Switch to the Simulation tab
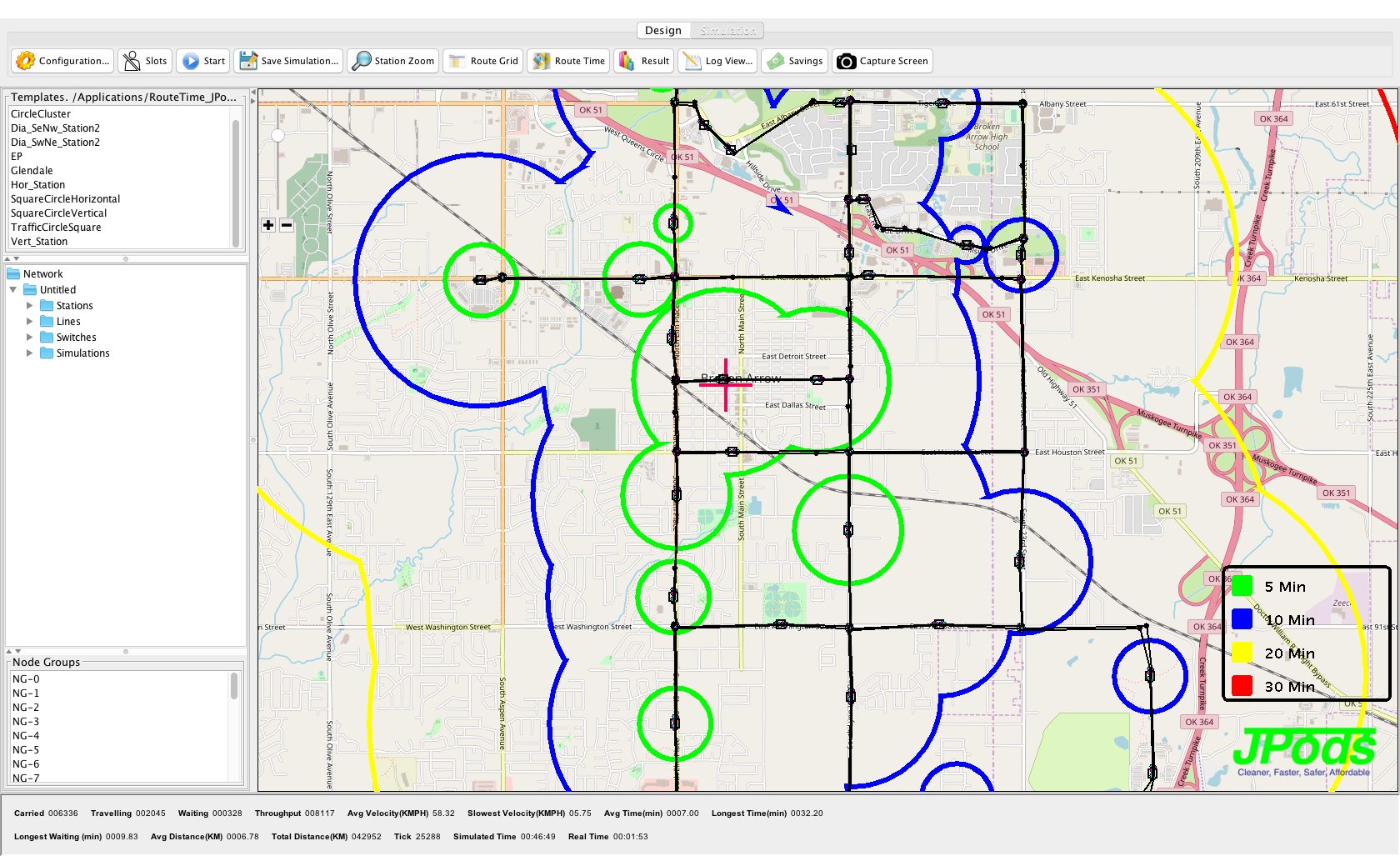 tap(727, 31)
